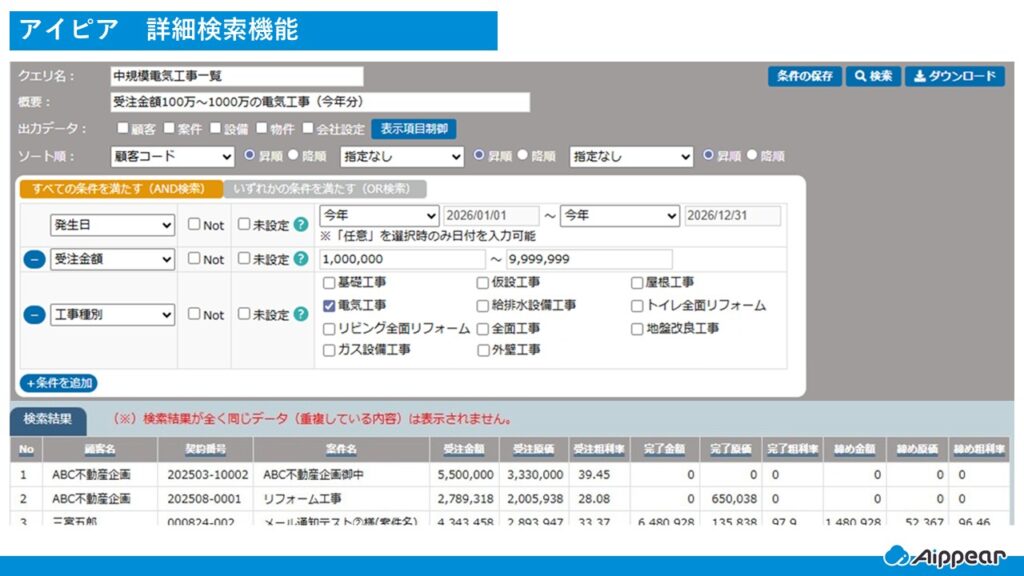Click the help icon in 工事種別 row
The height and width of the screenshot is (576, 1024).
pyautogui.click(x=300, y=314)
